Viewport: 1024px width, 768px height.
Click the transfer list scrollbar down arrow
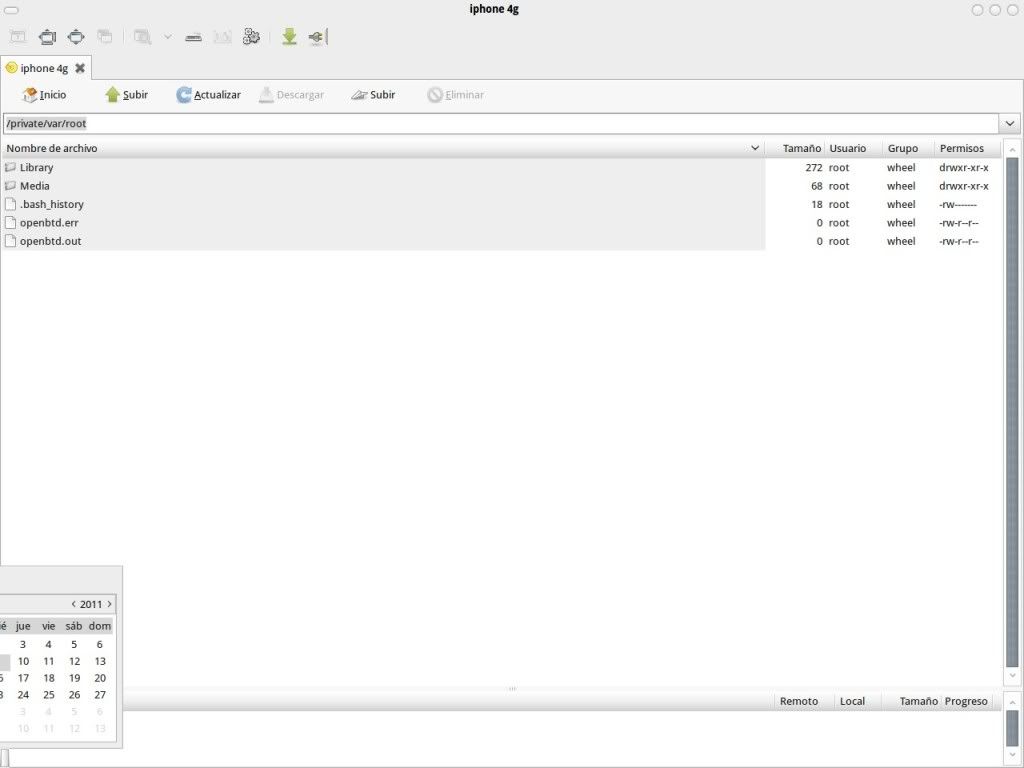coord(1012,756)
